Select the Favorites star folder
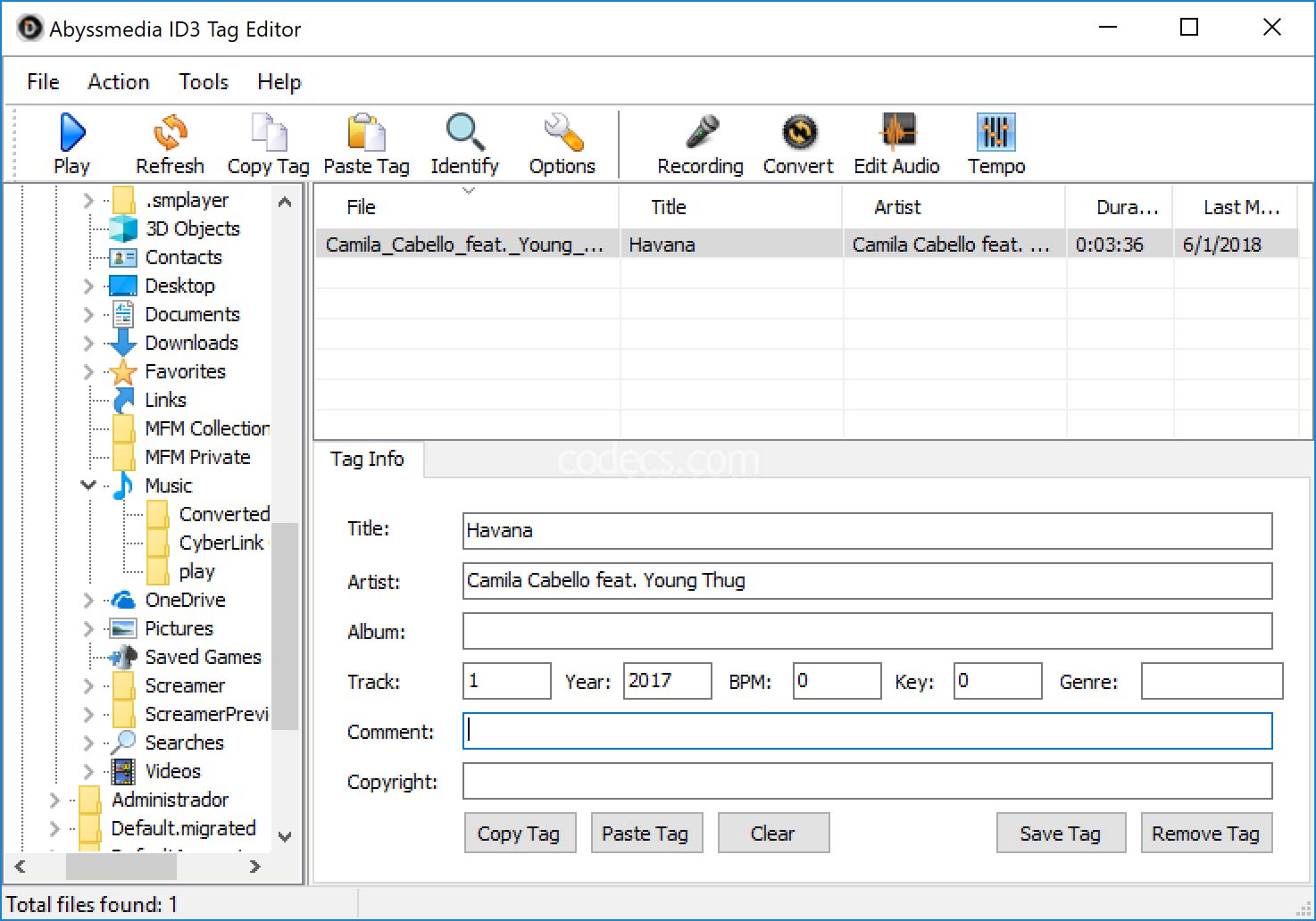 tap(185, 371)
